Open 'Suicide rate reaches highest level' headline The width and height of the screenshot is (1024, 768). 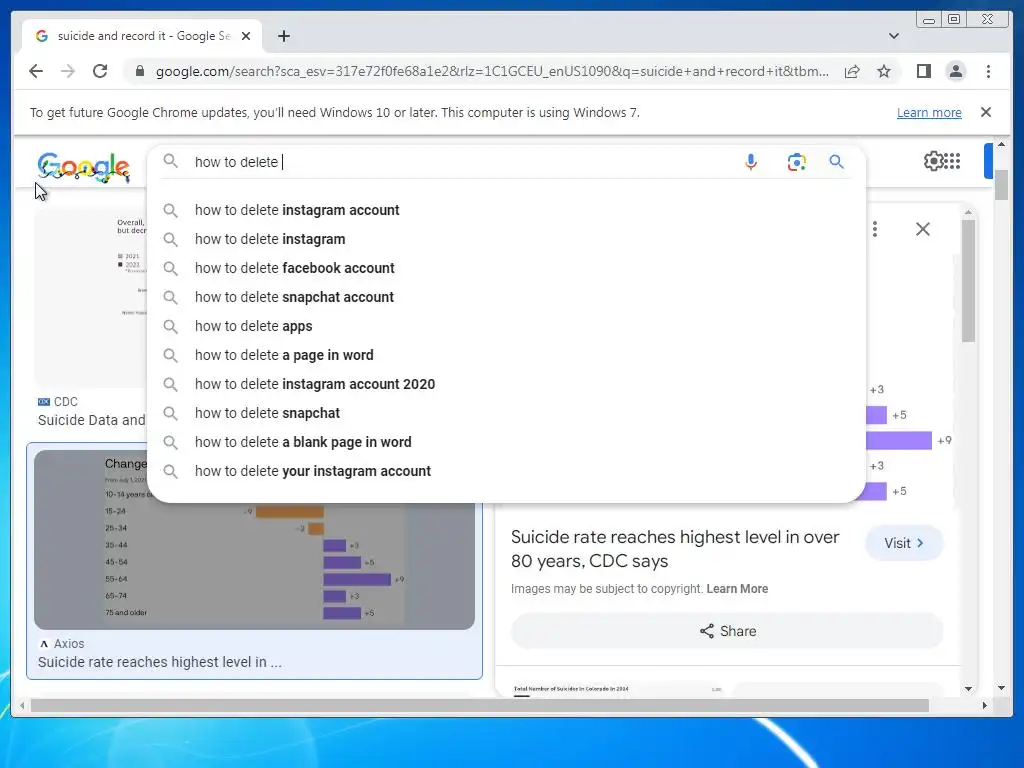[675, 549]
